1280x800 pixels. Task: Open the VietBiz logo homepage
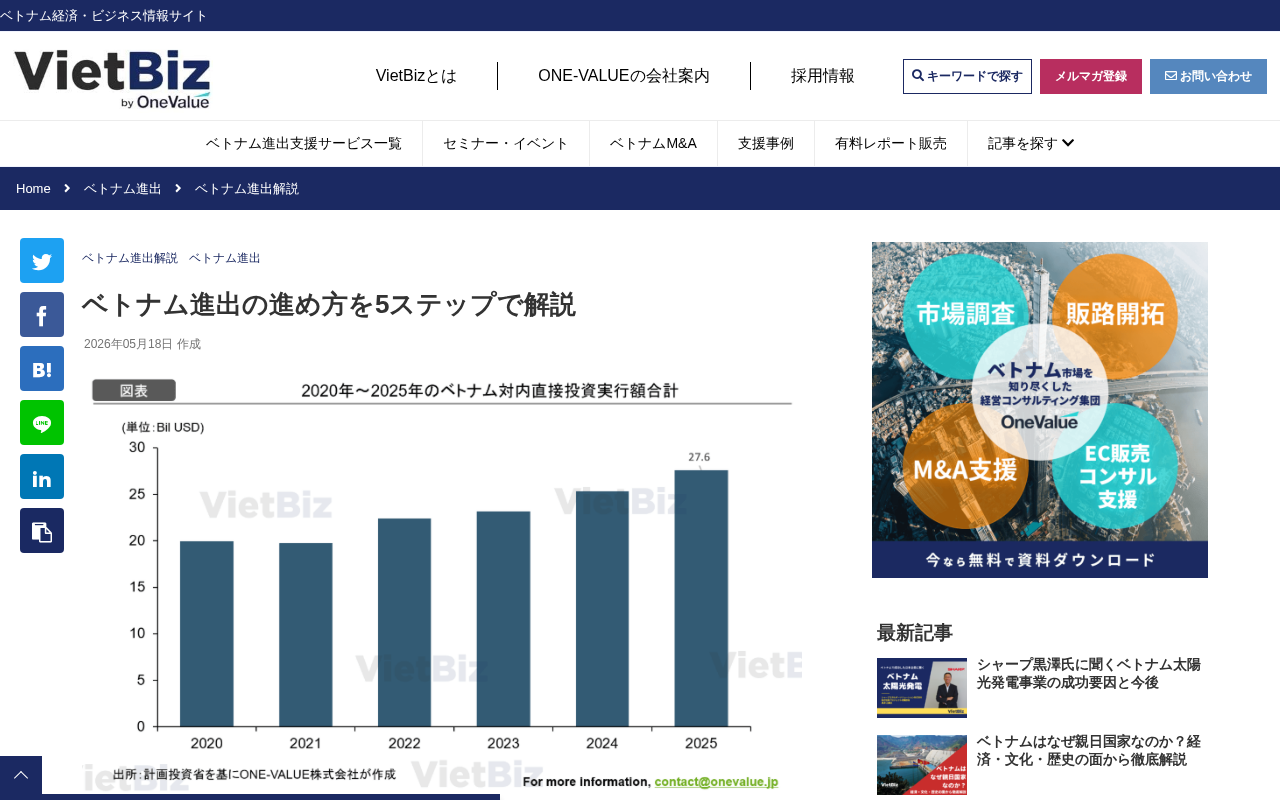(x=112, y=79)
